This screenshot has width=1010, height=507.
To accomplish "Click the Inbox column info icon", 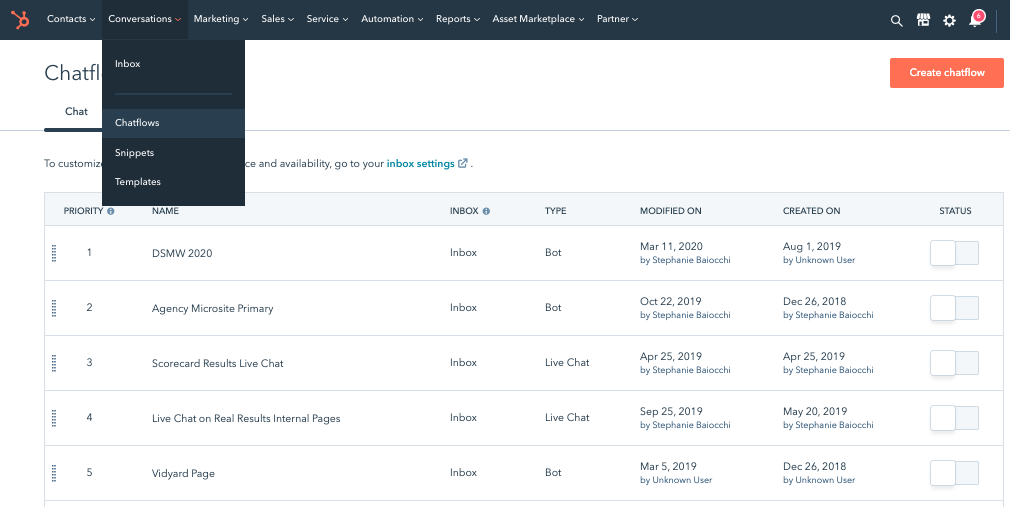I will pyautogui.click(x=486, y=211).
